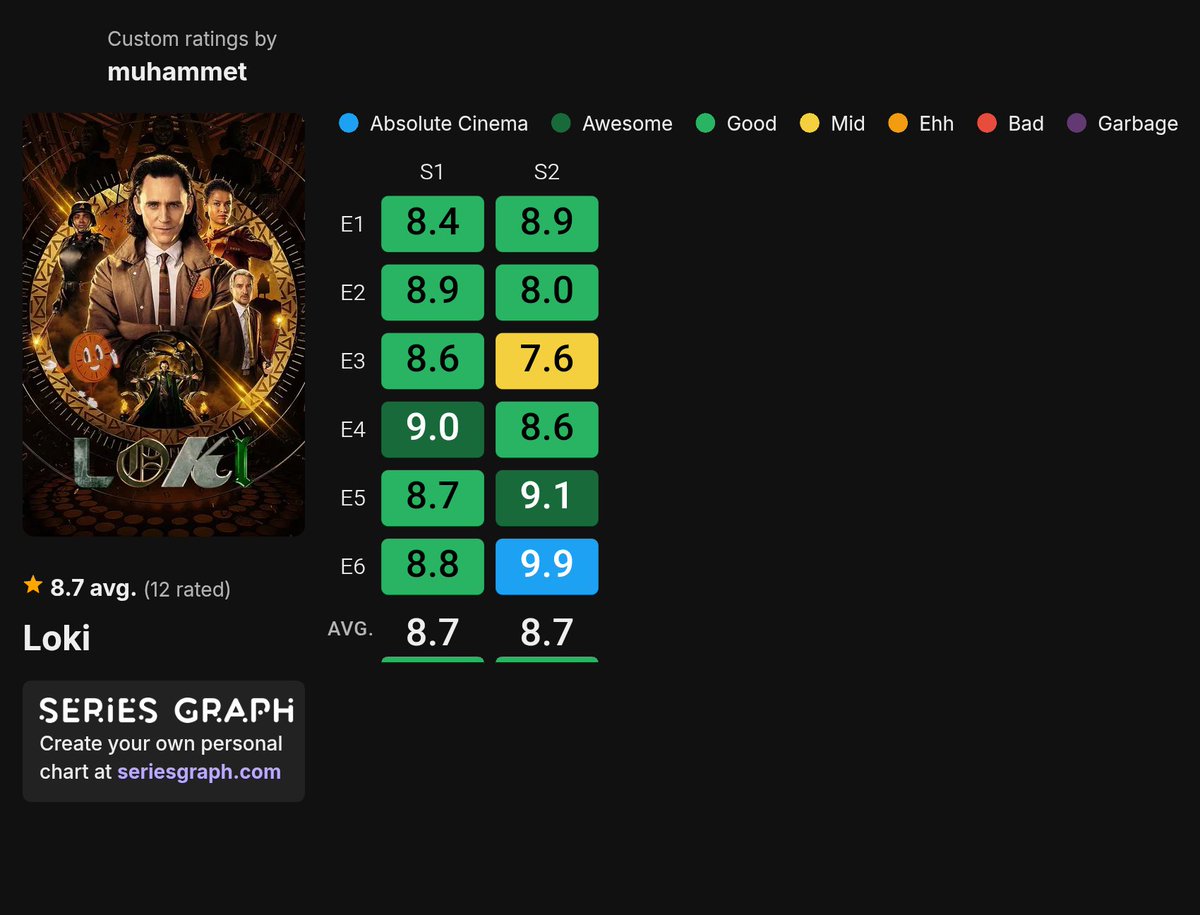
Task: Open the seriesgraph.com link
Action: click(x=199, y=772)
